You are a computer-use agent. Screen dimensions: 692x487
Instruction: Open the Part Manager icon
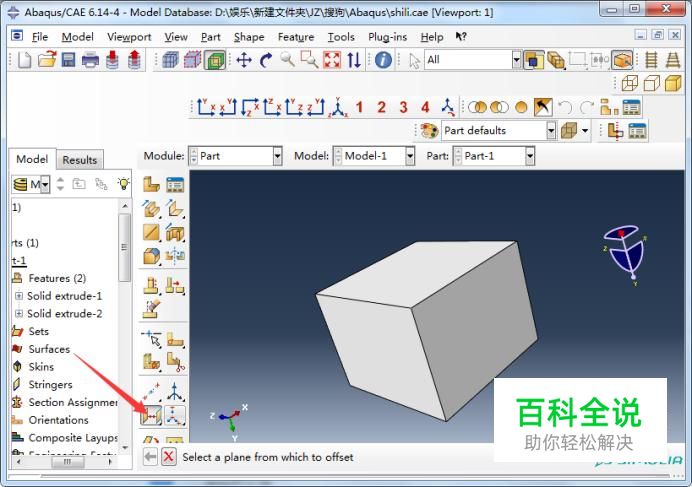tap(175, 184)
